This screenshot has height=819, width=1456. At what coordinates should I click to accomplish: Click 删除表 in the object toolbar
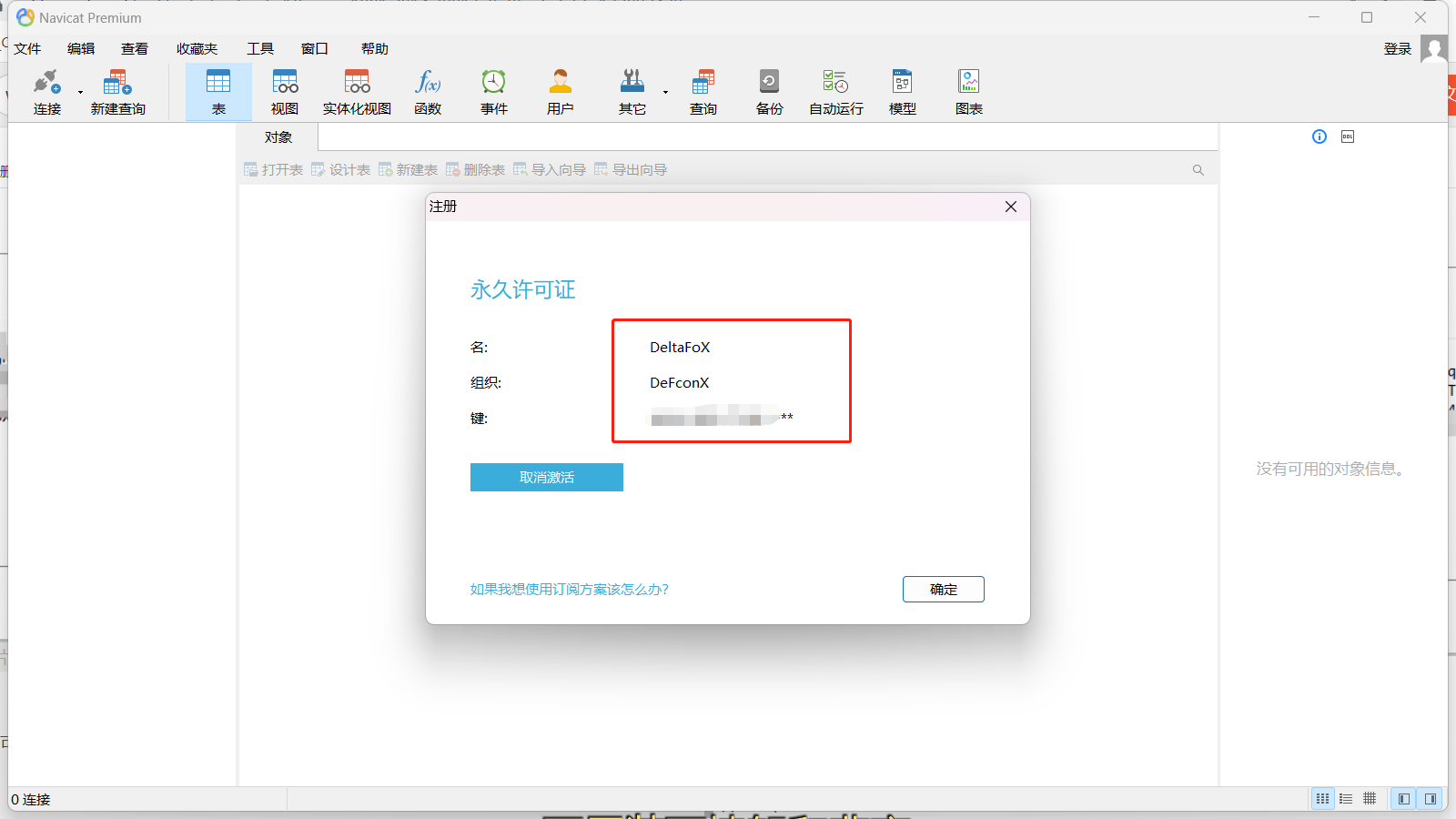[x=476, y=170]
